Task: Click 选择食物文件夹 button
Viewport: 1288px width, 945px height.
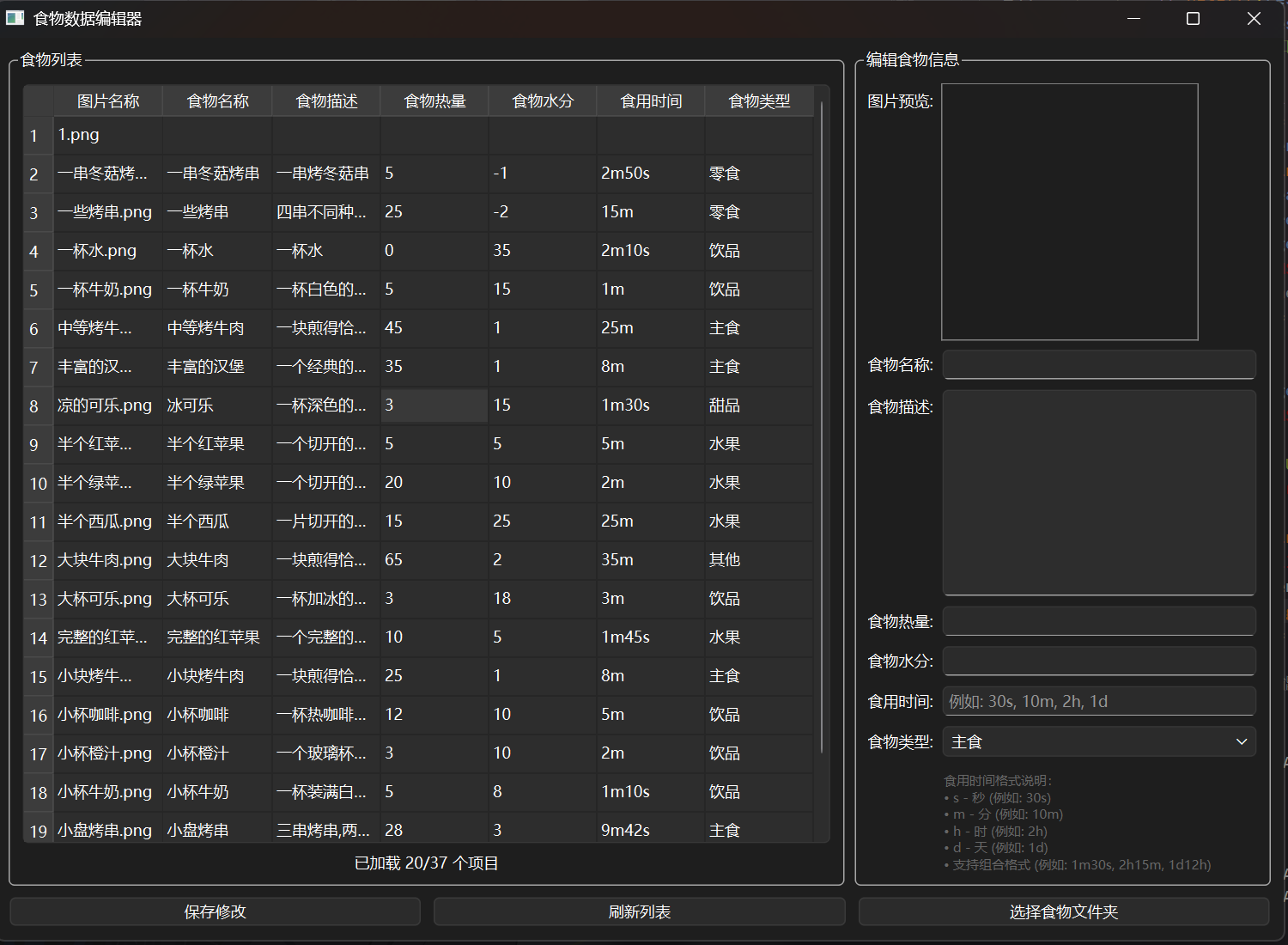Action: click(1063, 911)
